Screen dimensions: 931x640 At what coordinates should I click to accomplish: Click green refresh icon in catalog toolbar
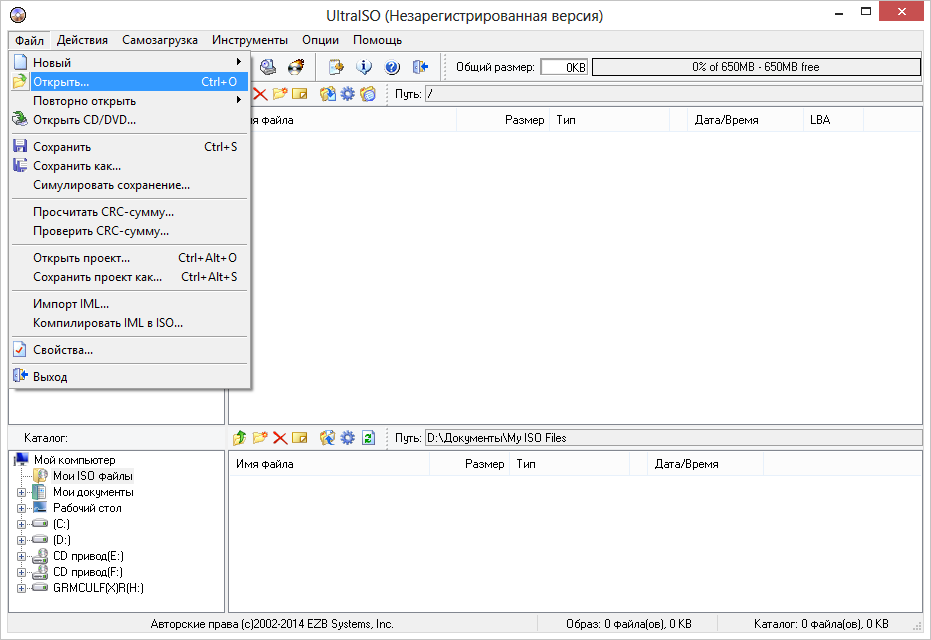pyautogui.click(x=368, y=438)
